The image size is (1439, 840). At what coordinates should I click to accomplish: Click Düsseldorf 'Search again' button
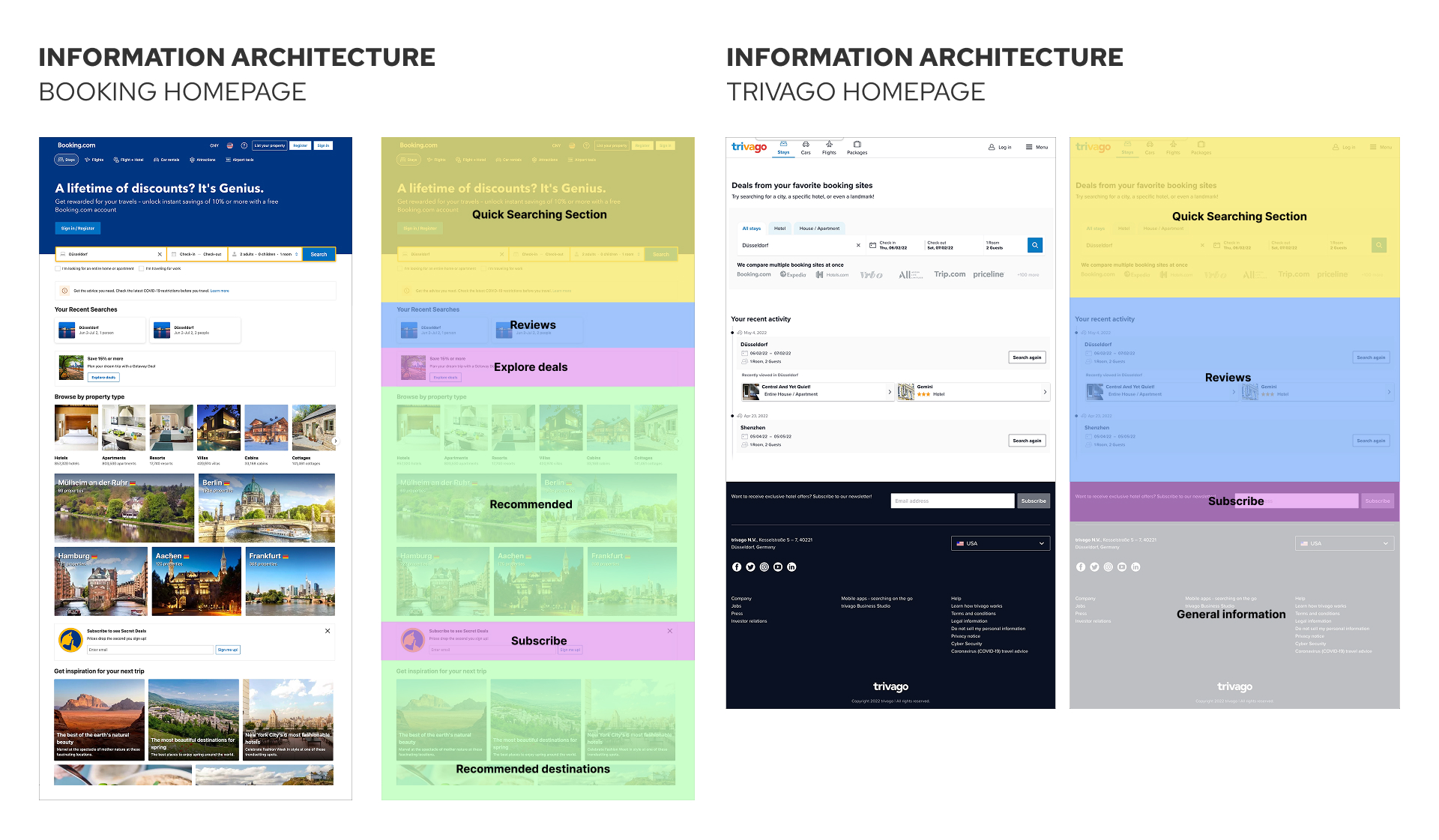1026,357
